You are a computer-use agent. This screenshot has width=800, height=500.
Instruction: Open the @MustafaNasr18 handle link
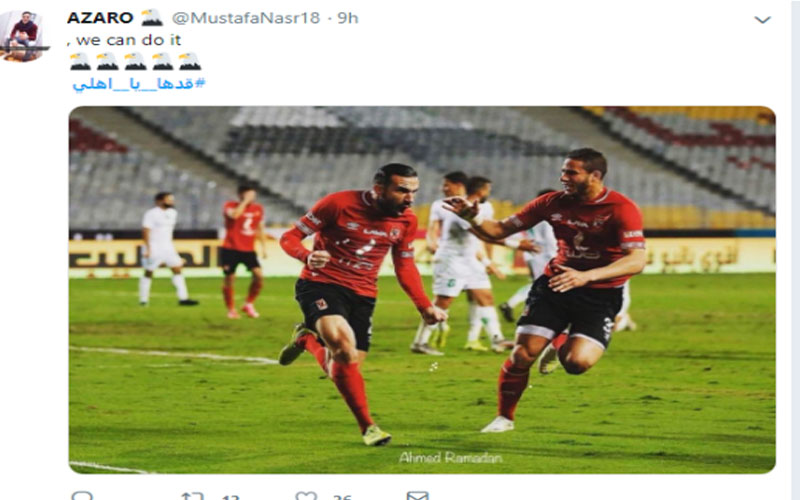[x=245, y=18]
